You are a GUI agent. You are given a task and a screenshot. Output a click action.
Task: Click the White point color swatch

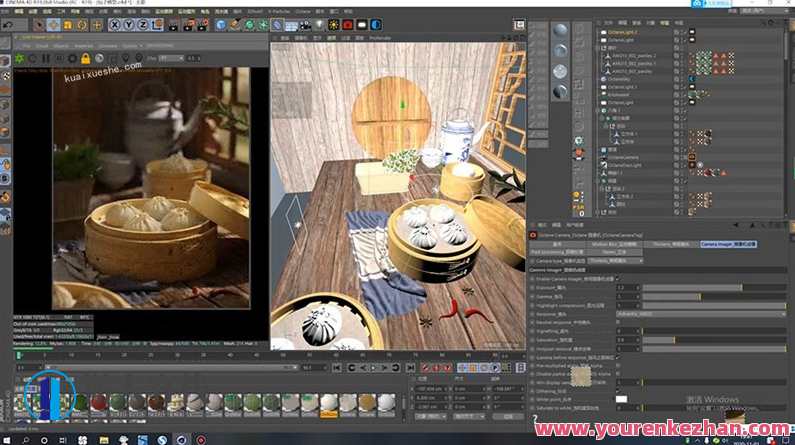point(622,399)
